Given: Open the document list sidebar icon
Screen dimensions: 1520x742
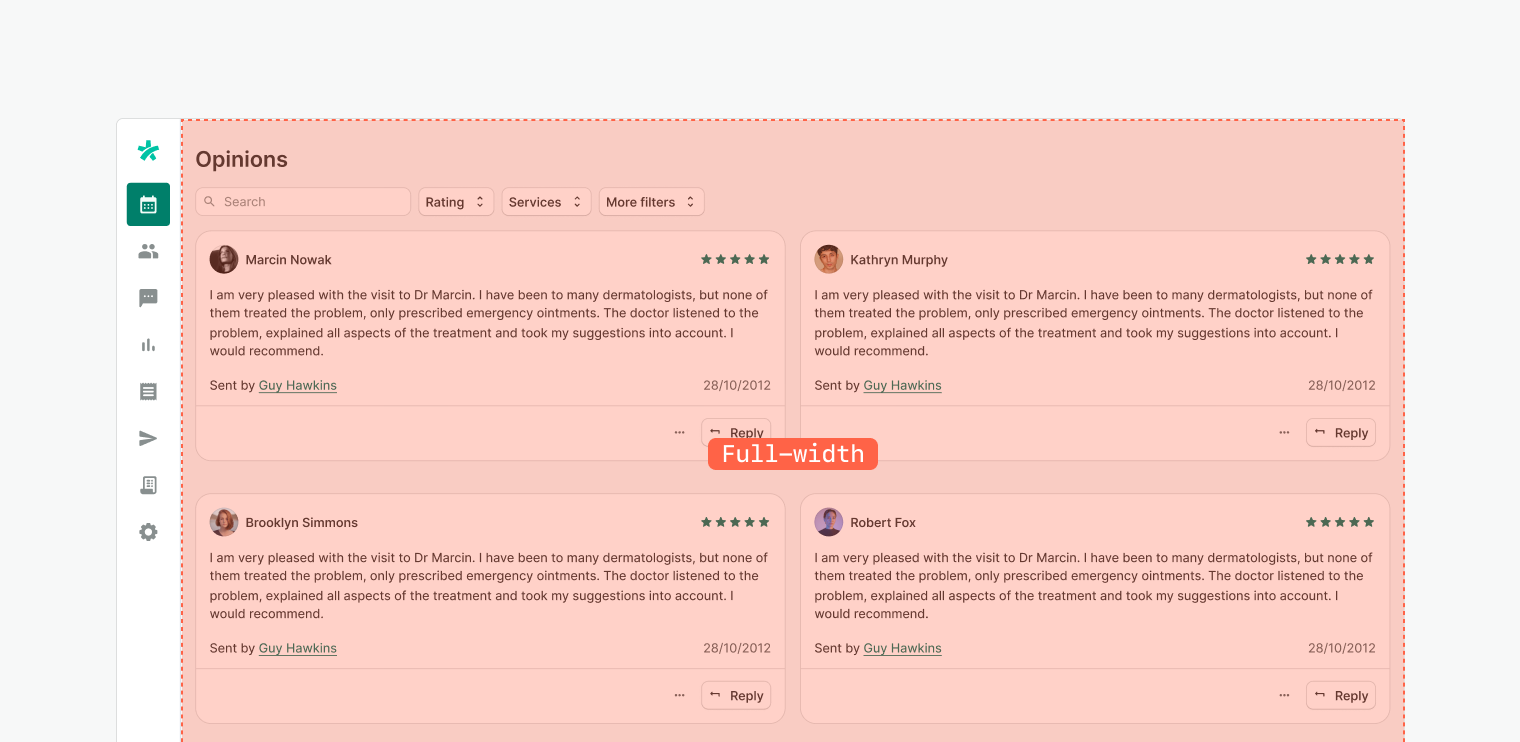Looking at the screenshot, I should (x=148, y=391).
